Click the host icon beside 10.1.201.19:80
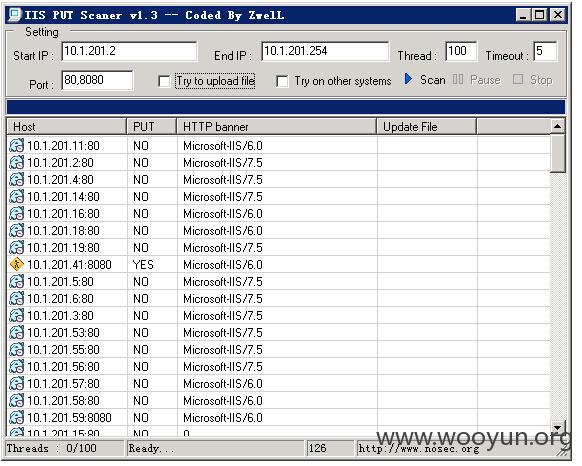 (16, 248)
